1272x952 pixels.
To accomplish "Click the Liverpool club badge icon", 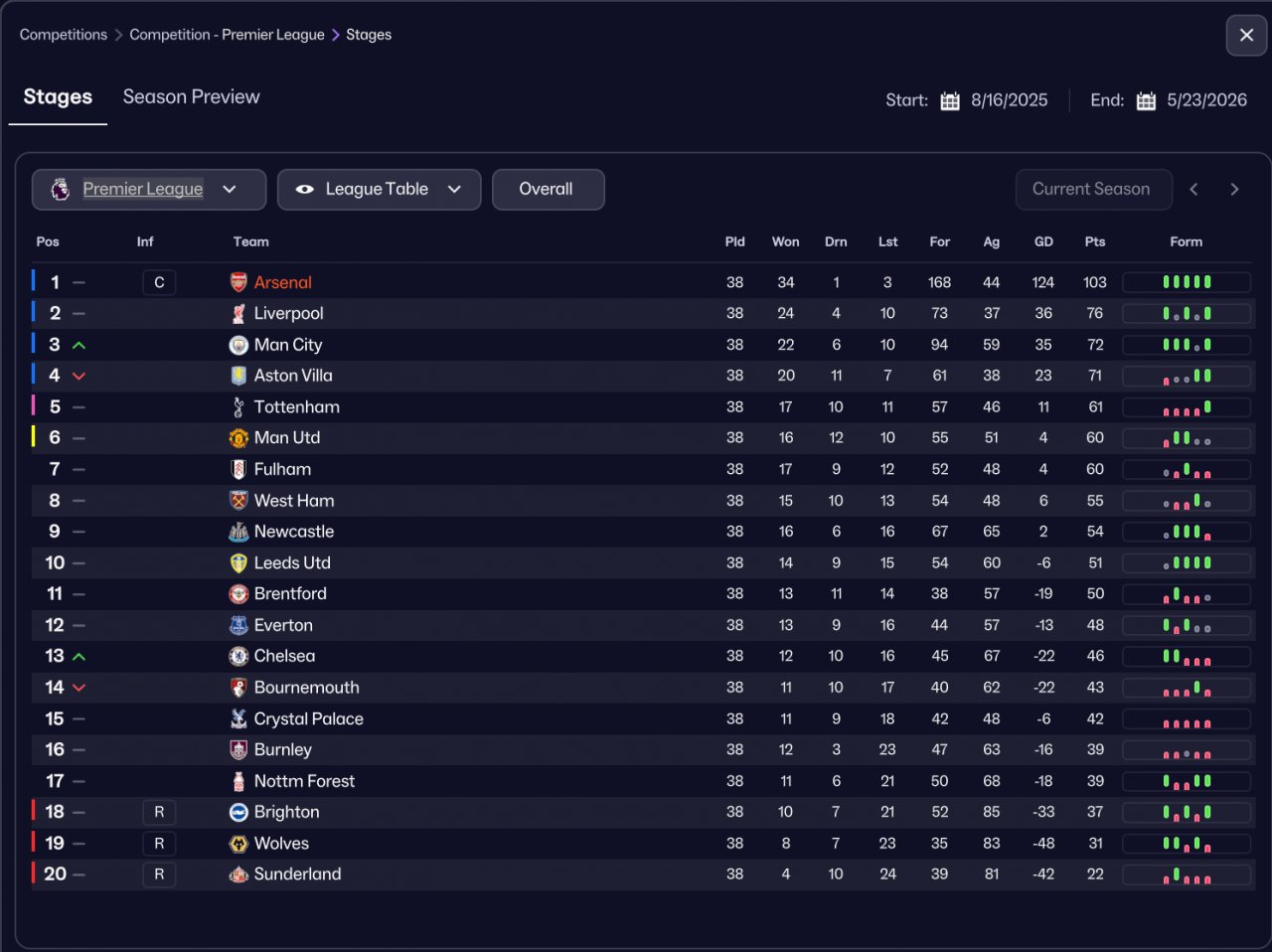I will pos(238,314).
